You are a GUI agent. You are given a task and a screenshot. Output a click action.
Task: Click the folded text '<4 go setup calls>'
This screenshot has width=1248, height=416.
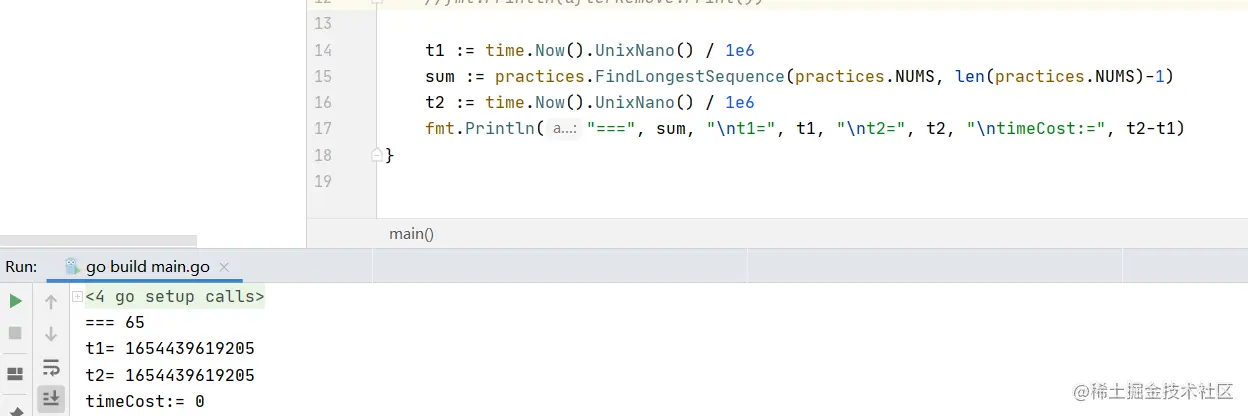175,297
